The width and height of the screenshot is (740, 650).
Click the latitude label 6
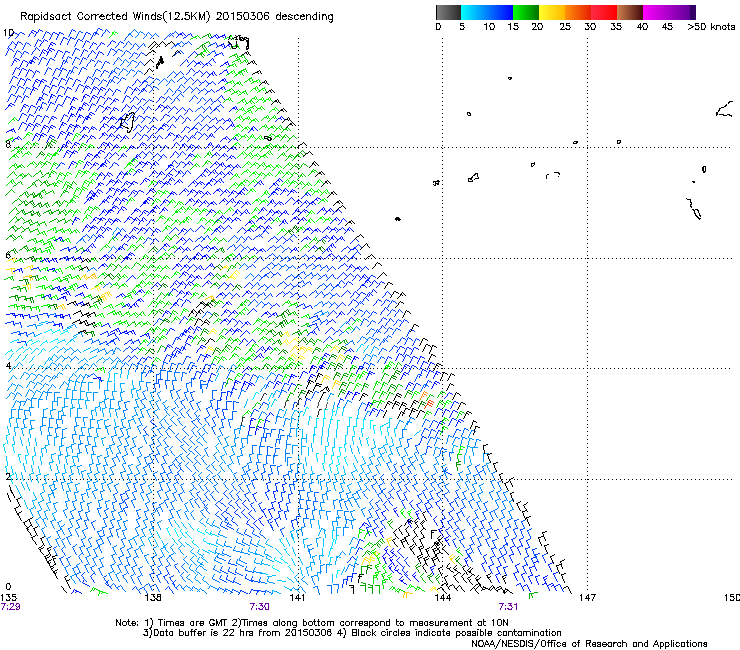8,255
